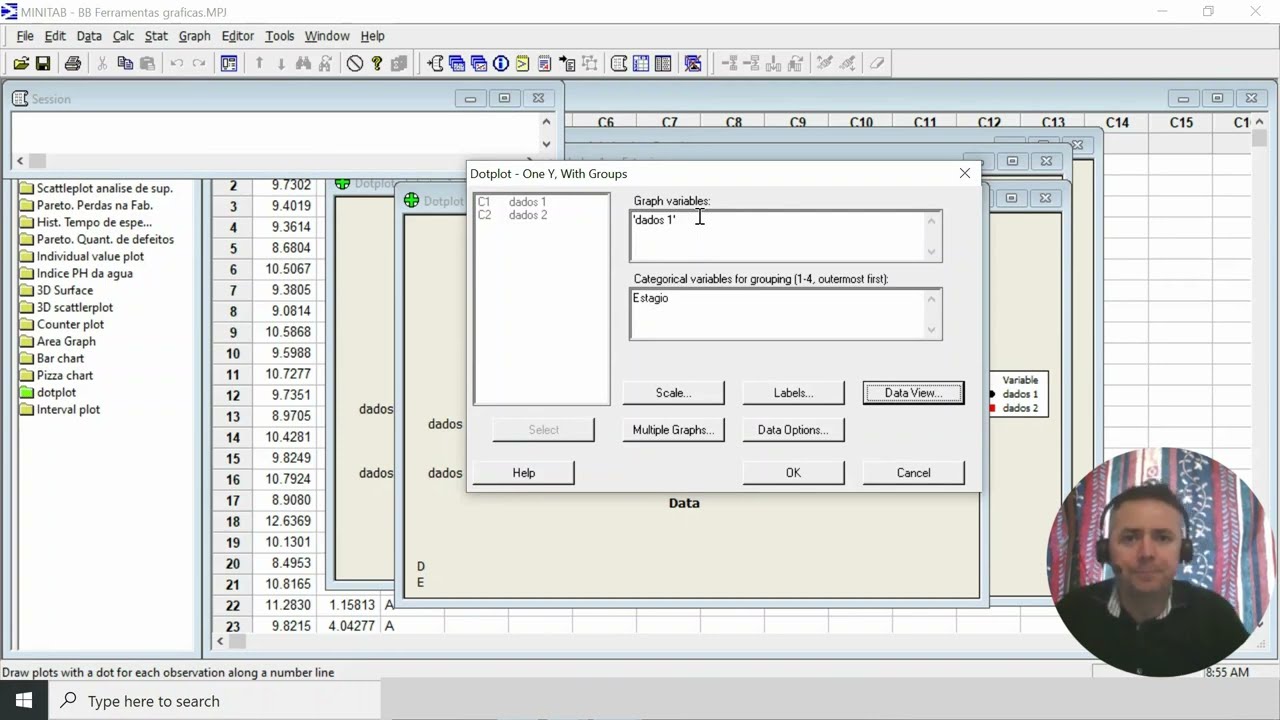This screenshot has height=720, width=1280.
Task: Click the Open Project folder icon
Action: point(20,63)
